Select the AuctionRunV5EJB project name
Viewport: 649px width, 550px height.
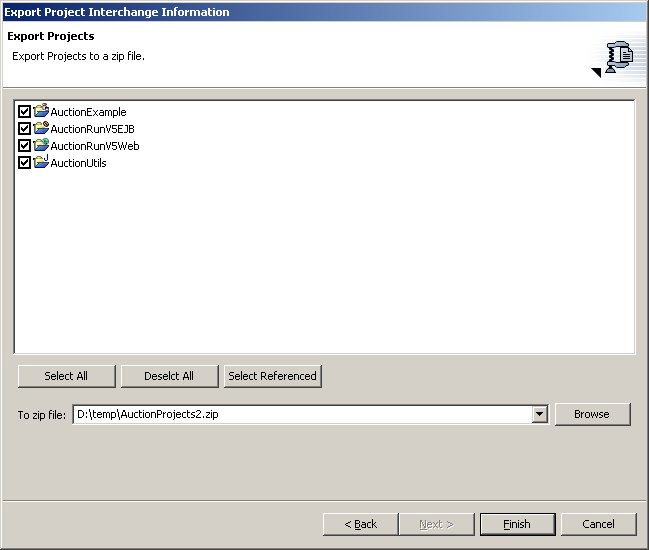92,129
